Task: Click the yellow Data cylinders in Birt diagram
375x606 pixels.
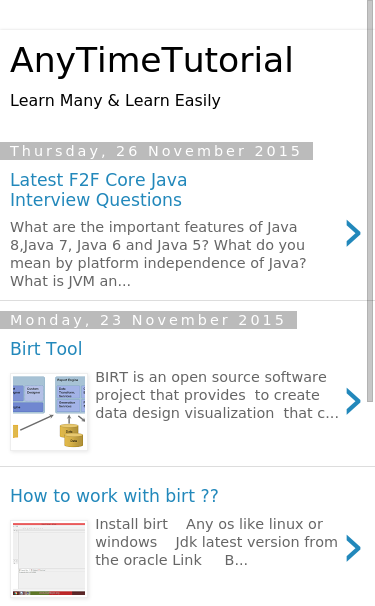Action: (72, 435)
